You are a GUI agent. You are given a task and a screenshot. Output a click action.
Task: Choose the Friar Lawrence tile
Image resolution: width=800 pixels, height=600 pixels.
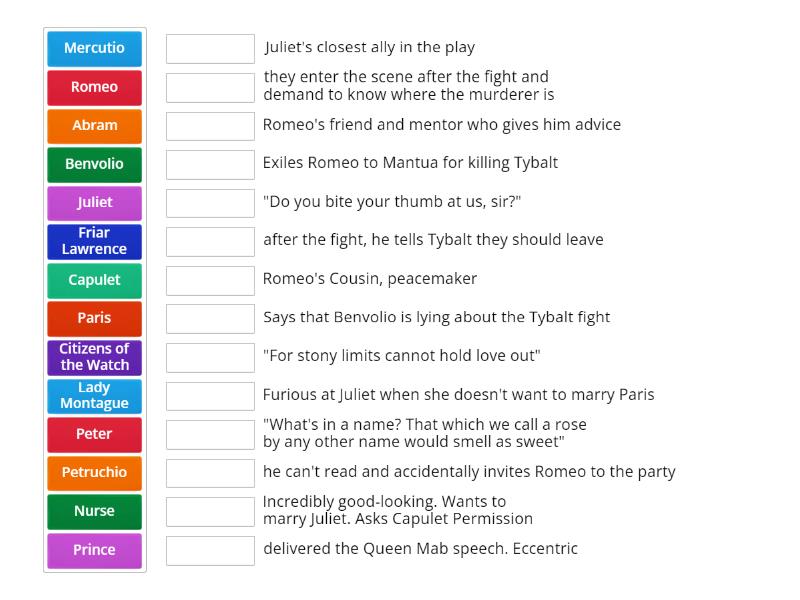coord(94,242)
